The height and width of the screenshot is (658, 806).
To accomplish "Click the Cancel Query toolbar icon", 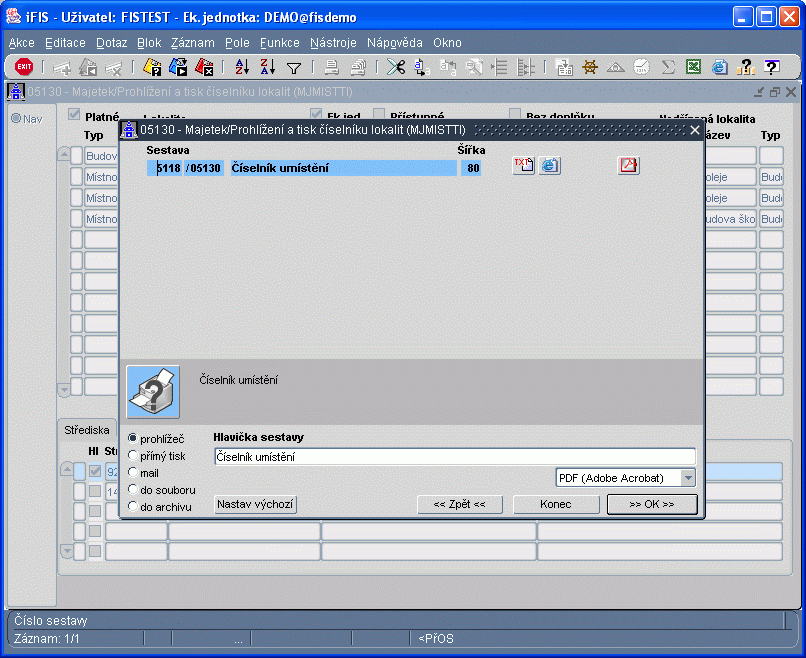I will (204, 67).
